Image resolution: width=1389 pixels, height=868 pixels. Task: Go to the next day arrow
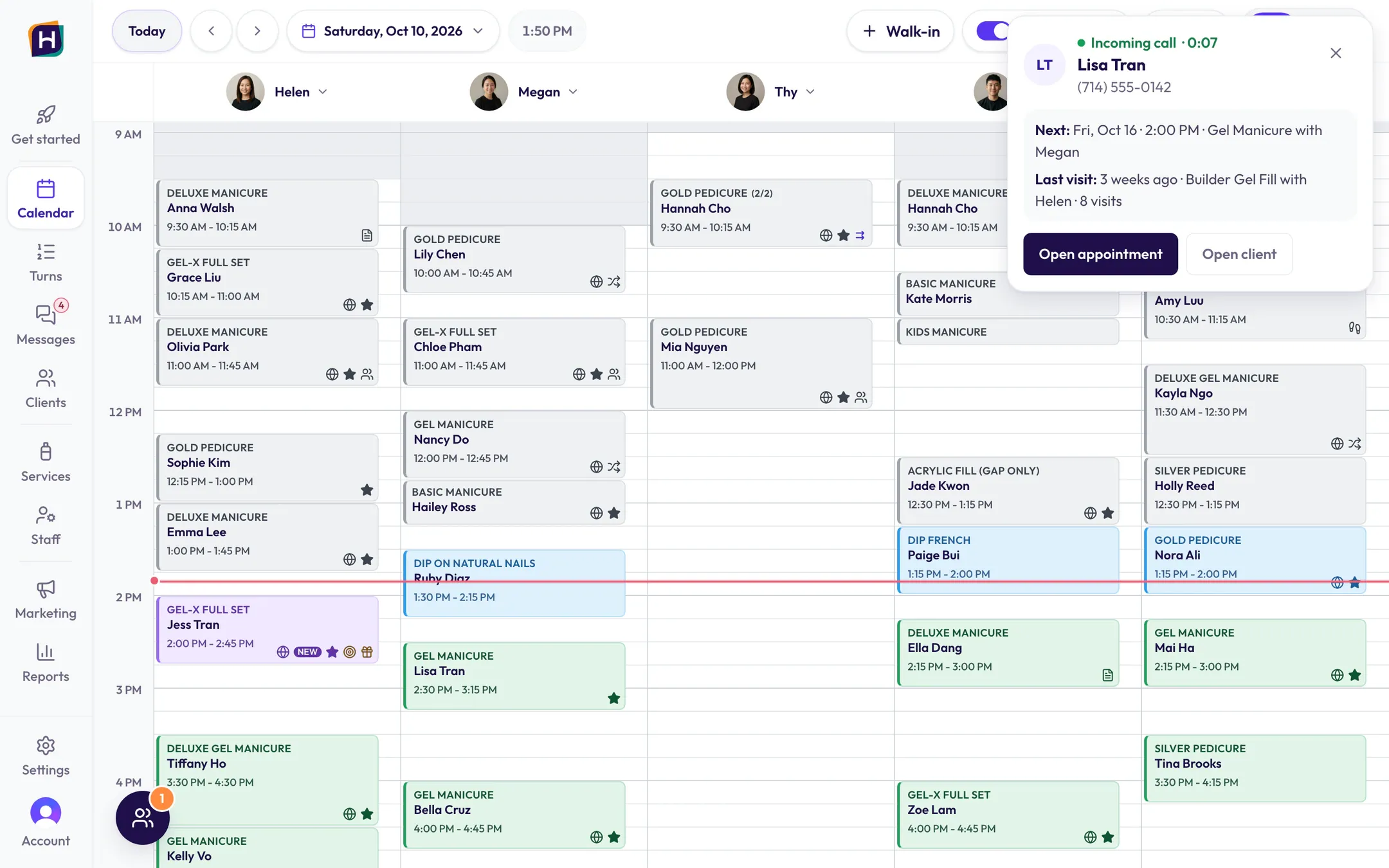click(257, 31)
